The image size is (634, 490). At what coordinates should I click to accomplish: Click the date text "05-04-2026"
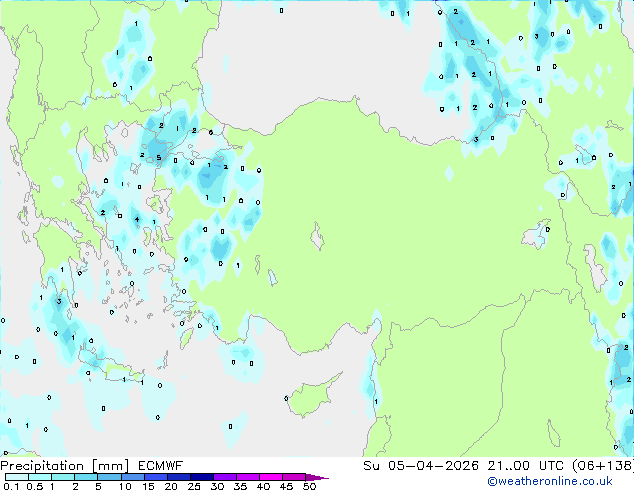(433, 466)
